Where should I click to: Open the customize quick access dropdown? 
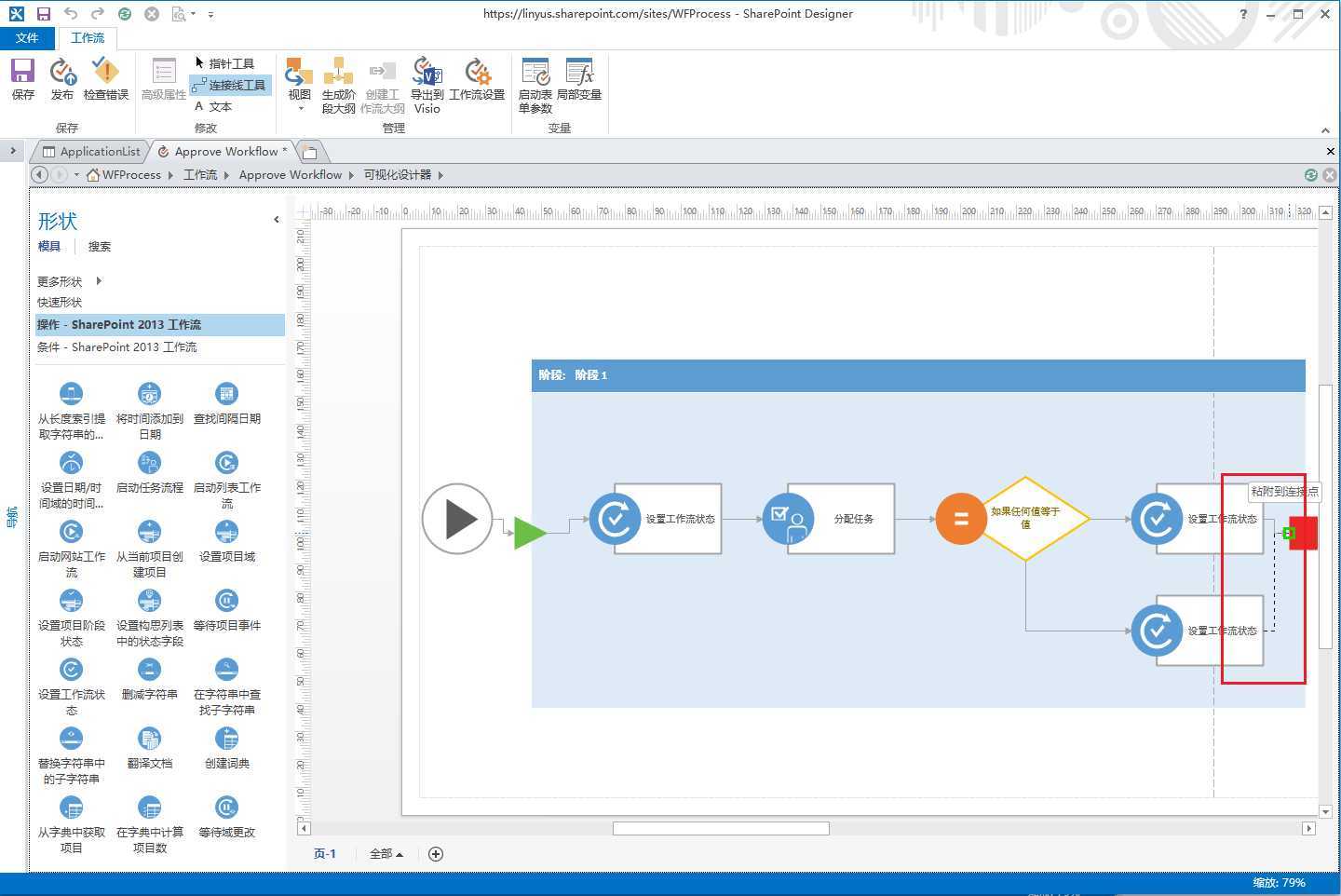pos(210,15)
